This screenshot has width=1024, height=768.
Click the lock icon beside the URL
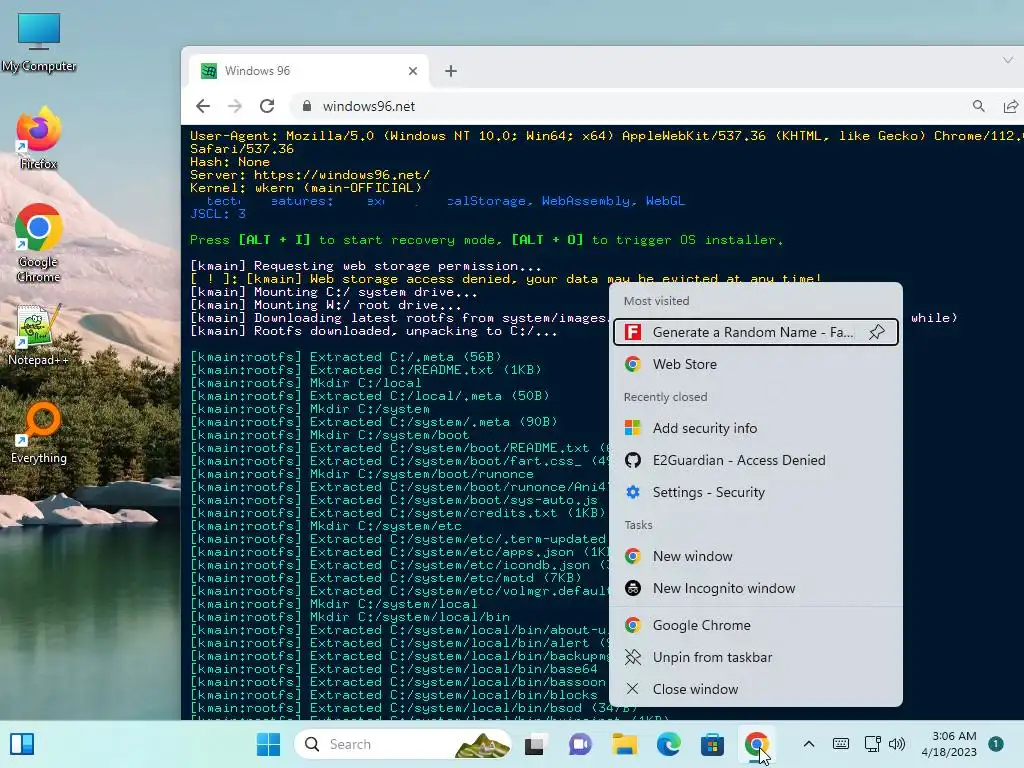pyautogui.click(x=307, y=106)
